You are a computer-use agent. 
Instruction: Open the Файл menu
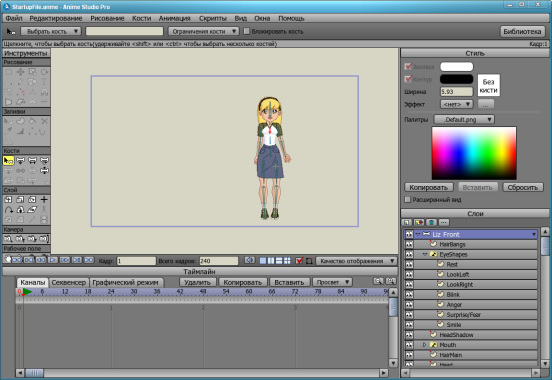point(14,18)
